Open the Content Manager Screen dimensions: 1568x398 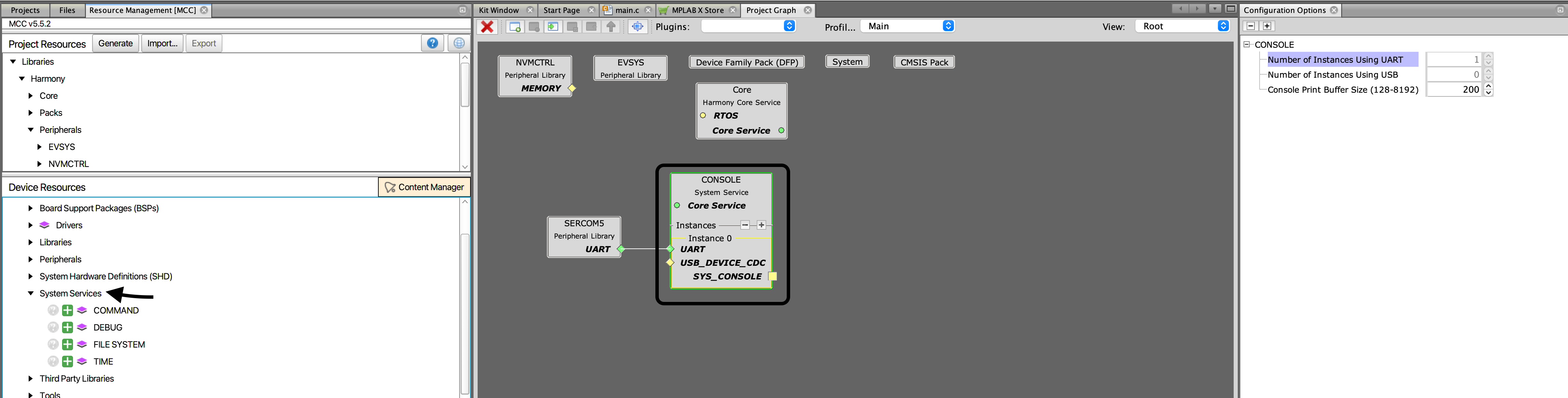click(x=424, y=186)
